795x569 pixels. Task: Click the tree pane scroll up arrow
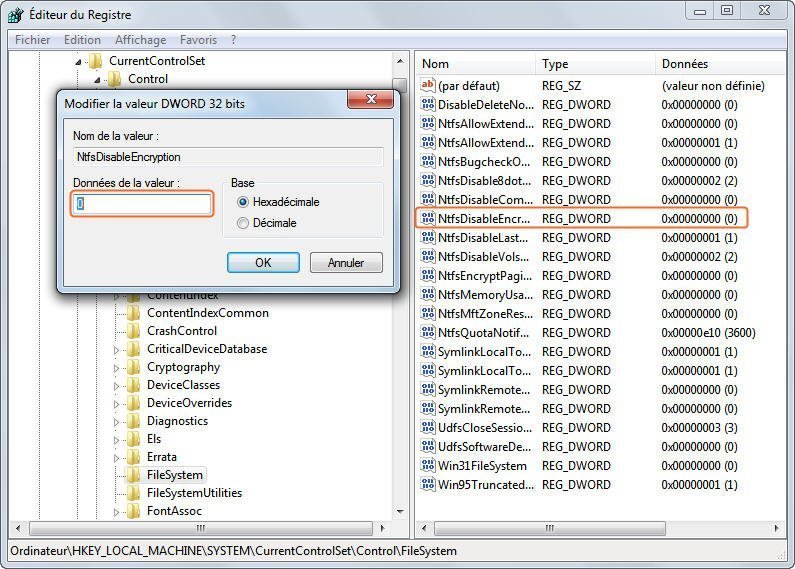tap(400, 61)
